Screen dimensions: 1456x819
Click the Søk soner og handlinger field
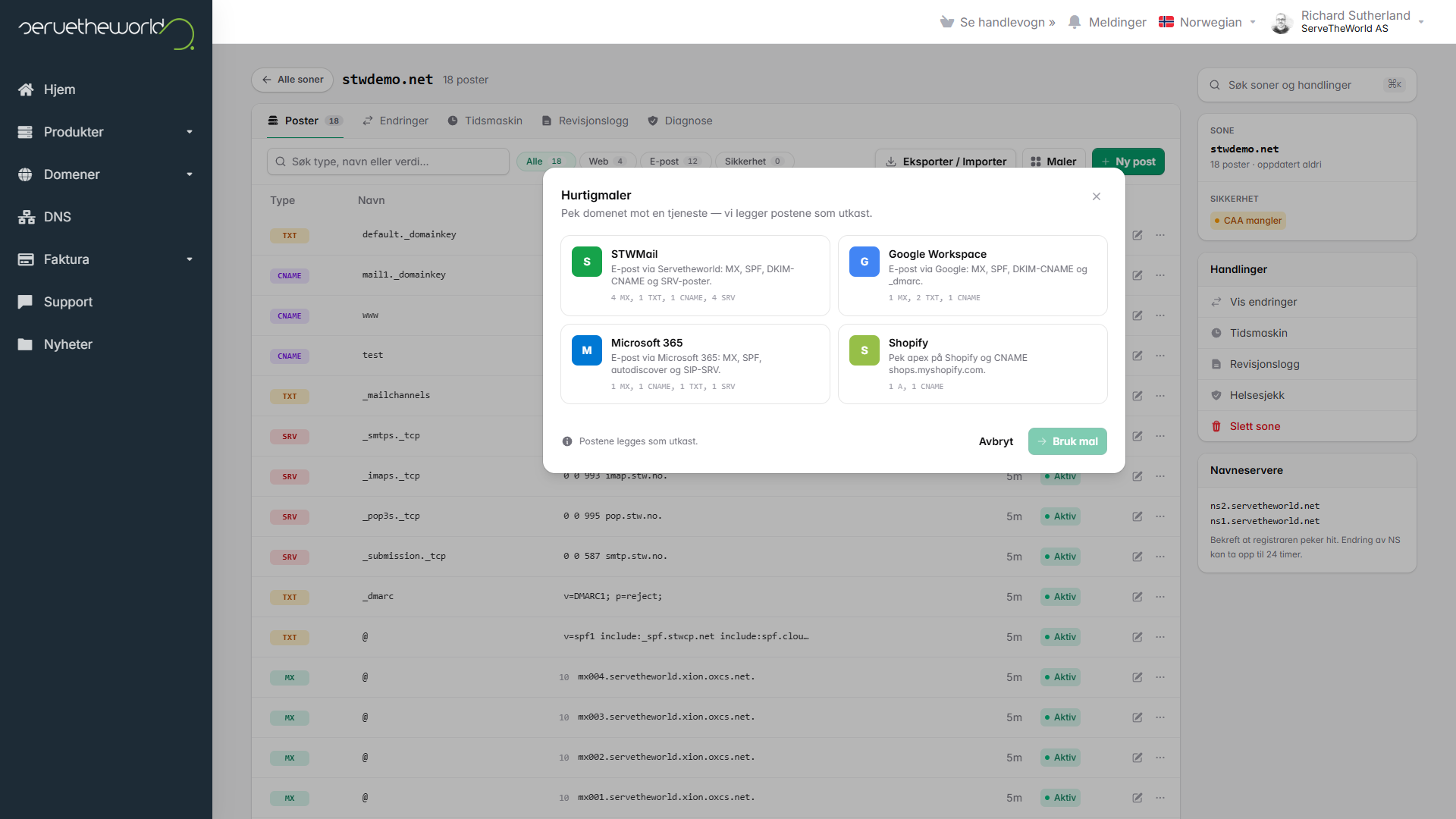point(1307,85)
